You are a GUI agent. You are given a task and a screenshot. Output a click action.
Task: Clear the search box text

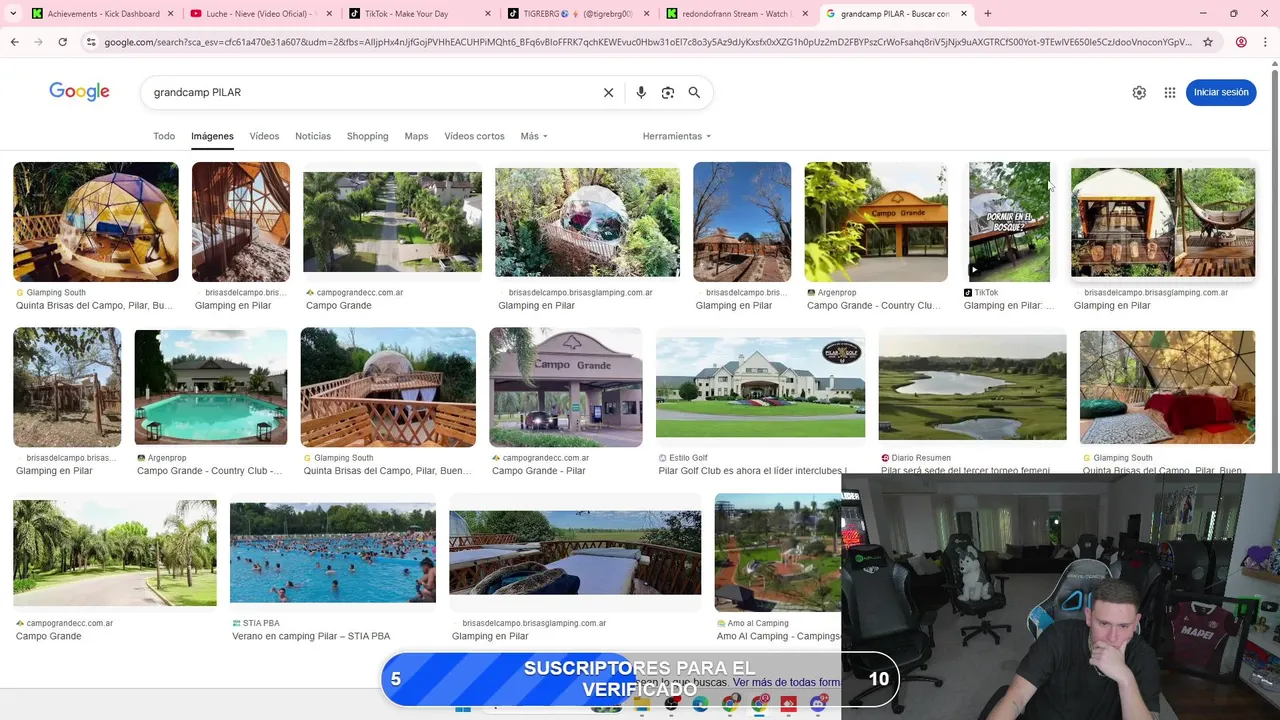608,92
